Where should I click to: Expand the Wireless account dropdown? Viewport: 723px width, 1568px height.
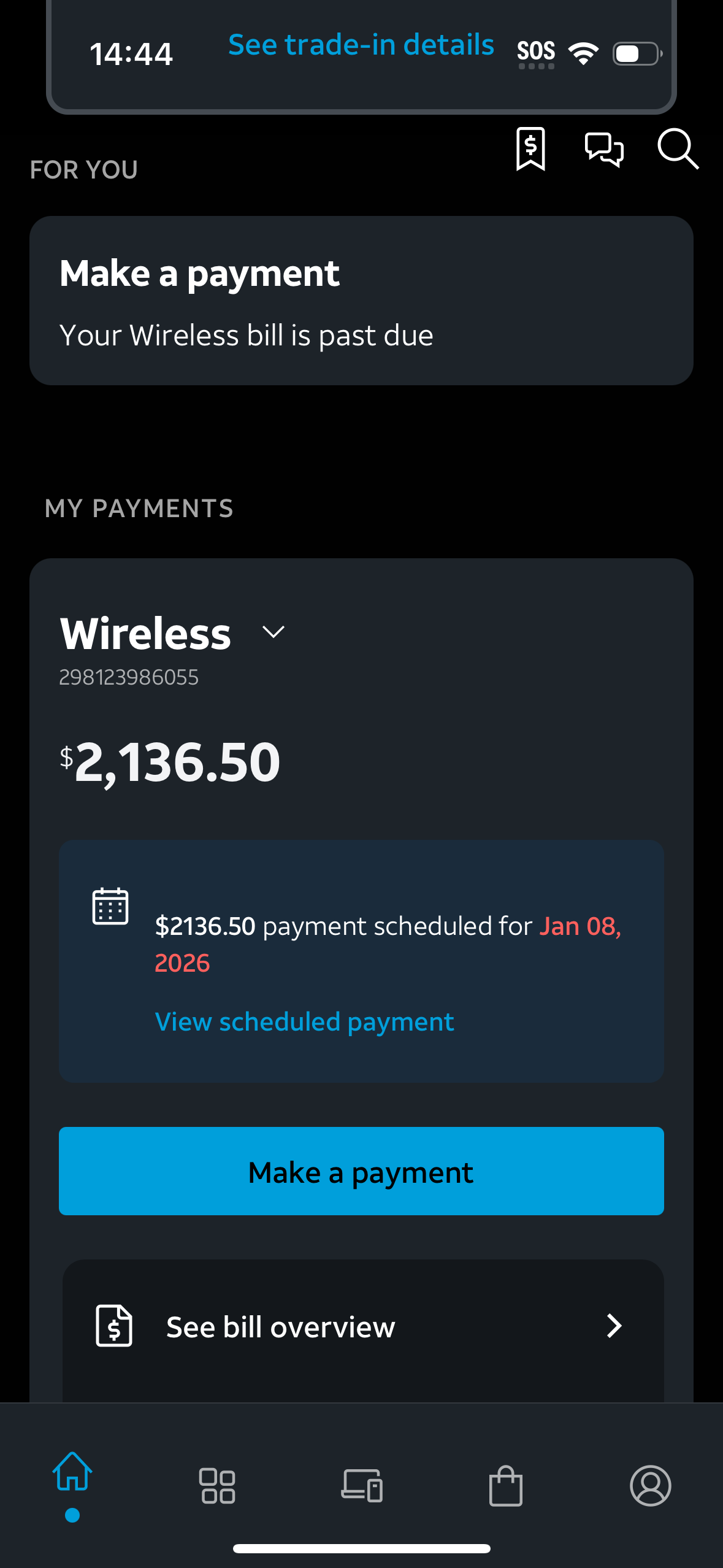click(274, 632)
